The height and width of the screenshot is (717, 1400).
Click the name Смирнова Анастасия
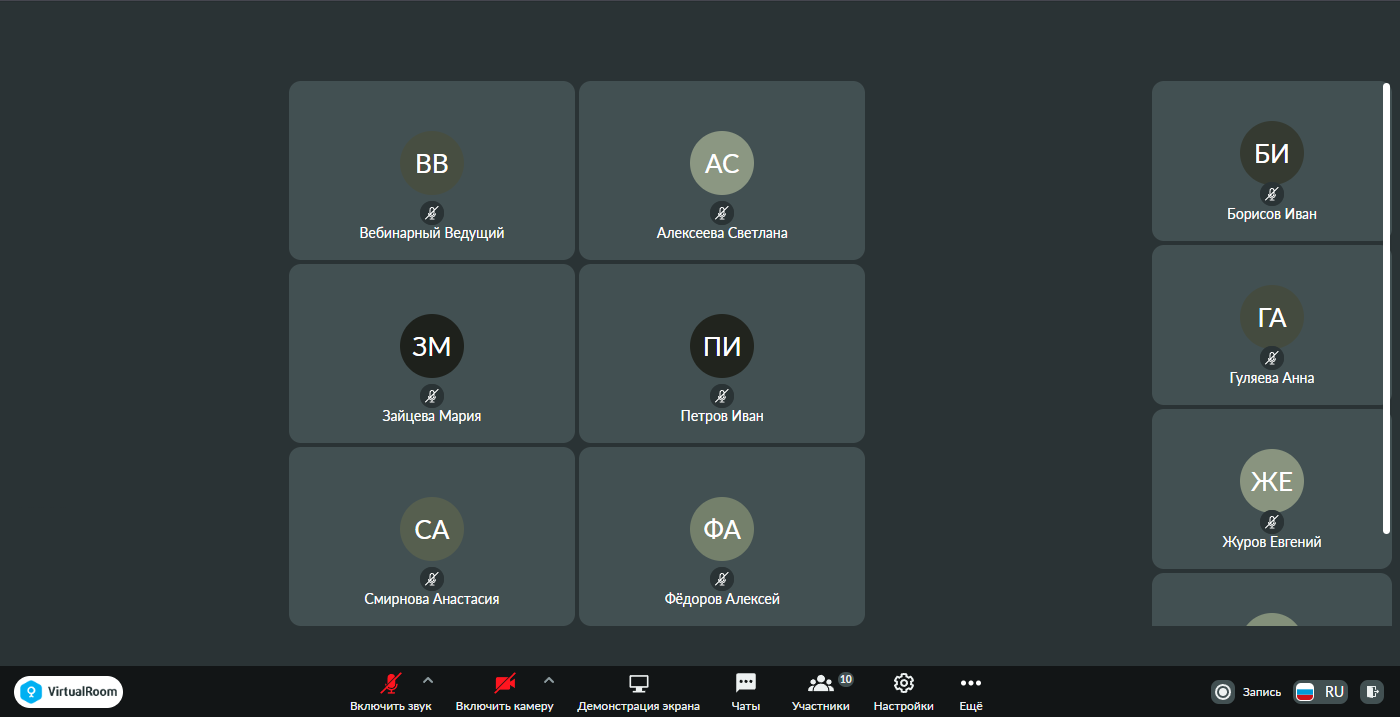tap(432, 599)
